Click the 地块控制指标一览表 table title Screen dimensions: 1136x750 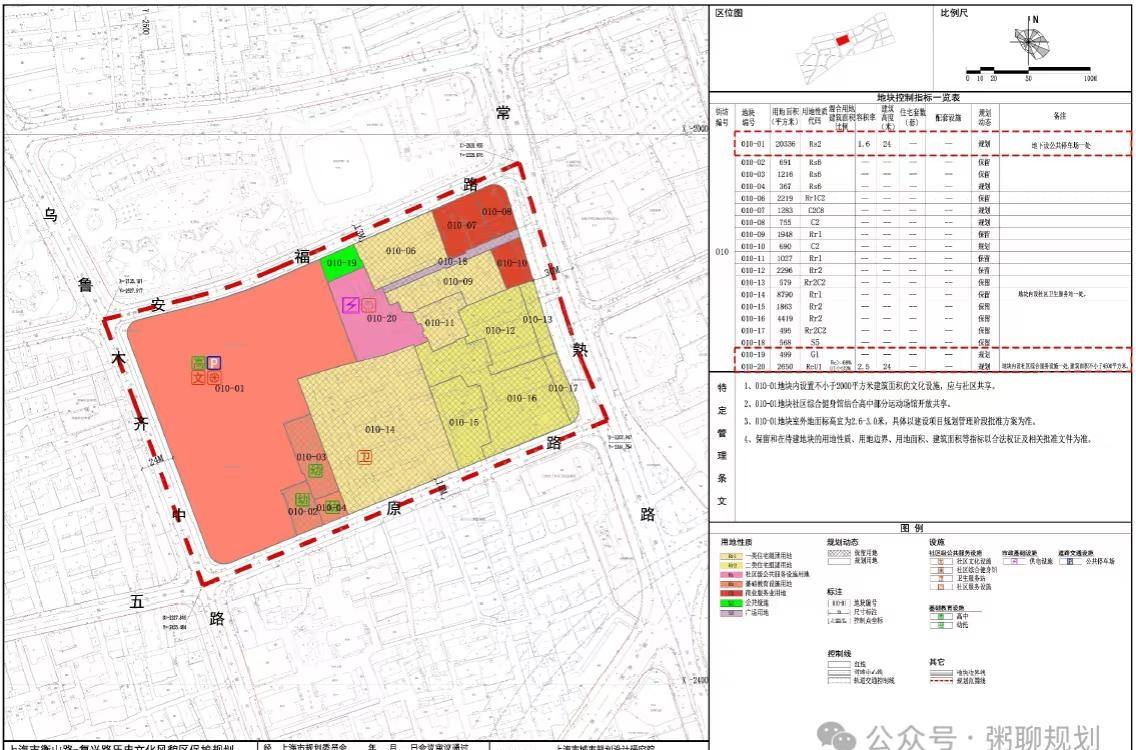(x=918, y=98)
